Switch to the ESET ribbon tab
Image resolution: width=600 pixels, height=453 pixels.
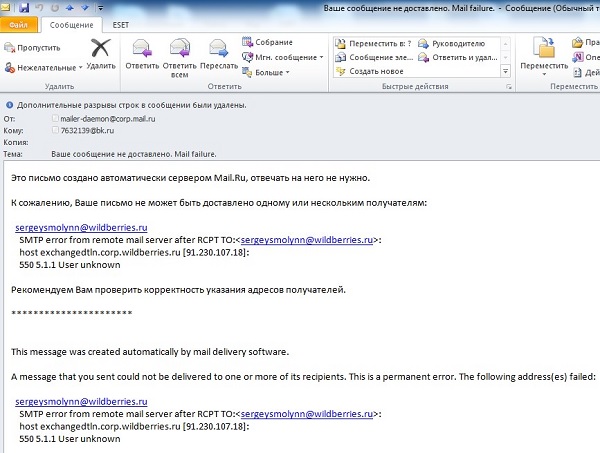point(121,25)
